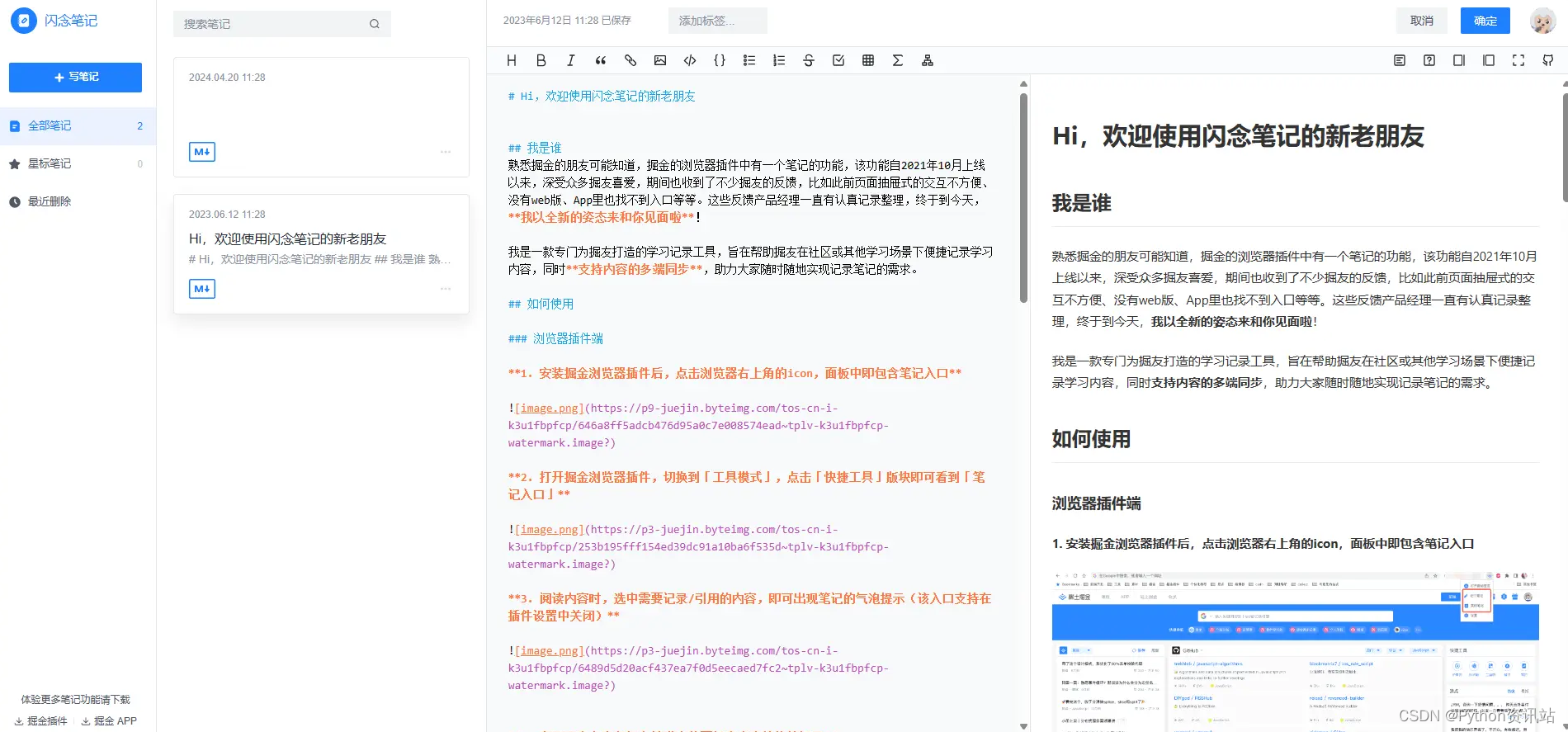Insert an ordered numbered list

(x=779, y=60)
